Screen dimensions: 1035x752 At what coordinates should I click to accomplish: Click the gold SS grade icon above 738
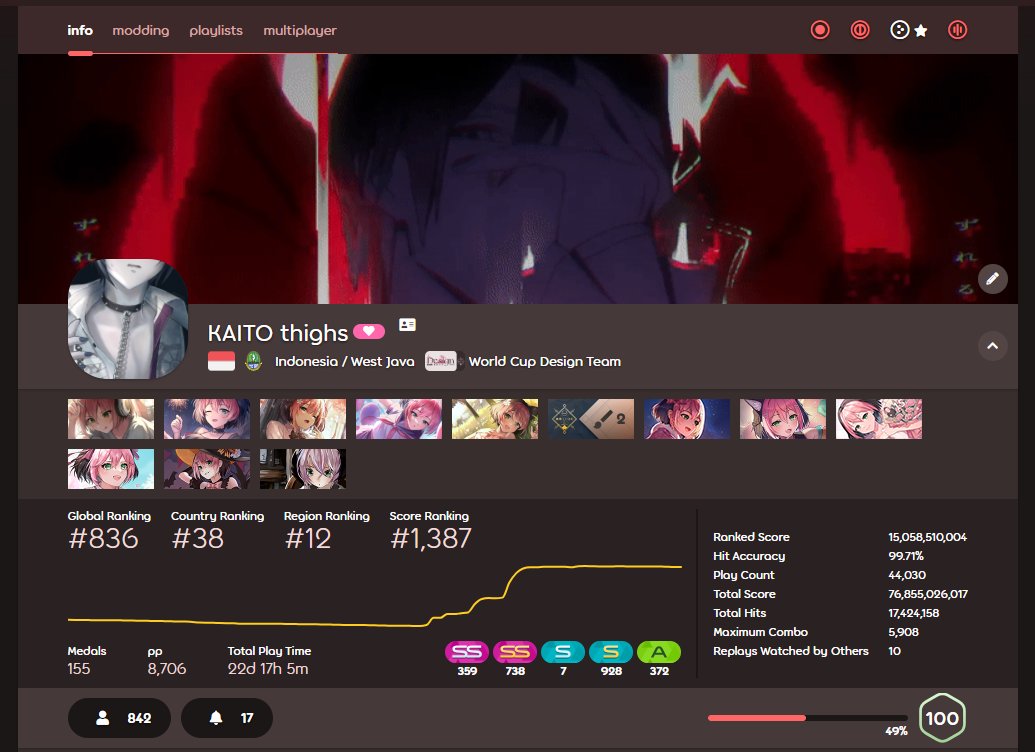(x=515, y=652)
